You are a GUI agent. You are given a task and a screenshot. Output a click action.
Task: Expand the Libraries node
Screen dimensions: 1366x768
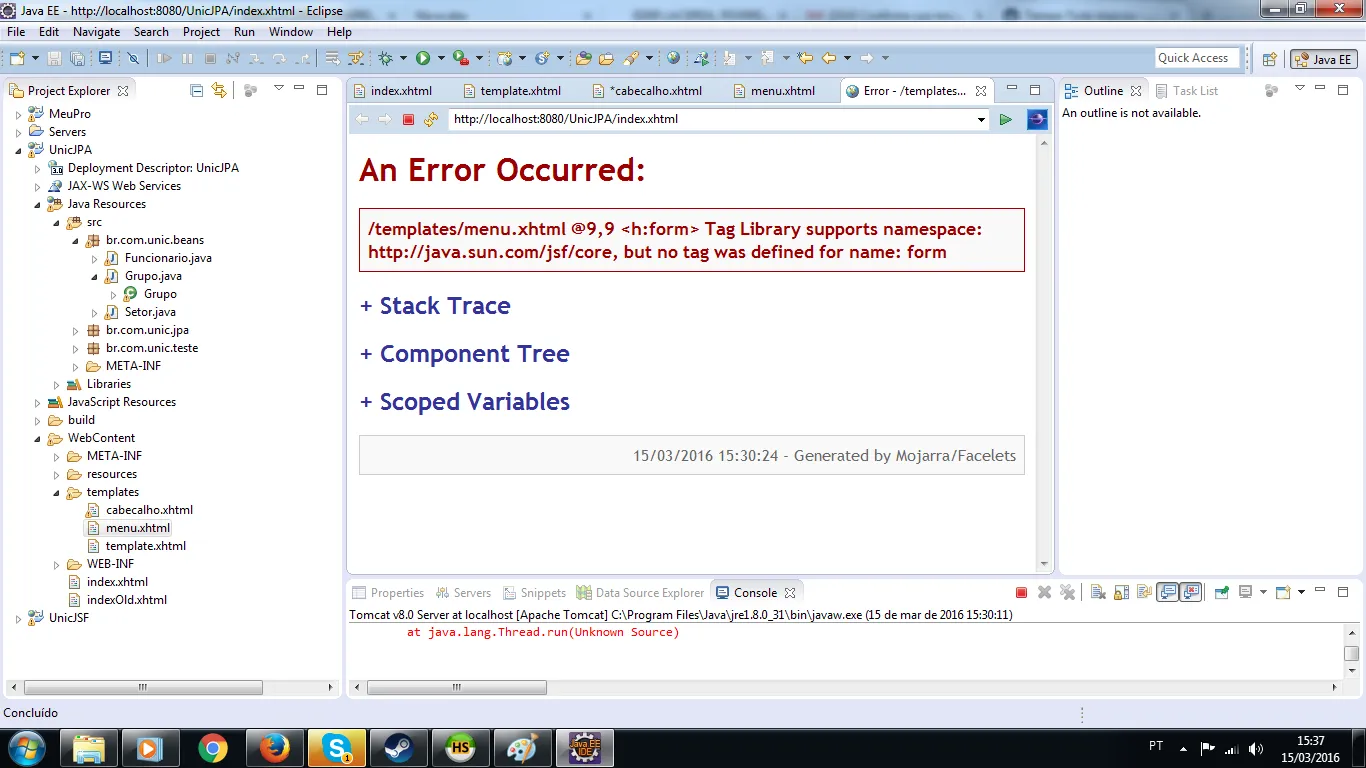pos(56,384)
